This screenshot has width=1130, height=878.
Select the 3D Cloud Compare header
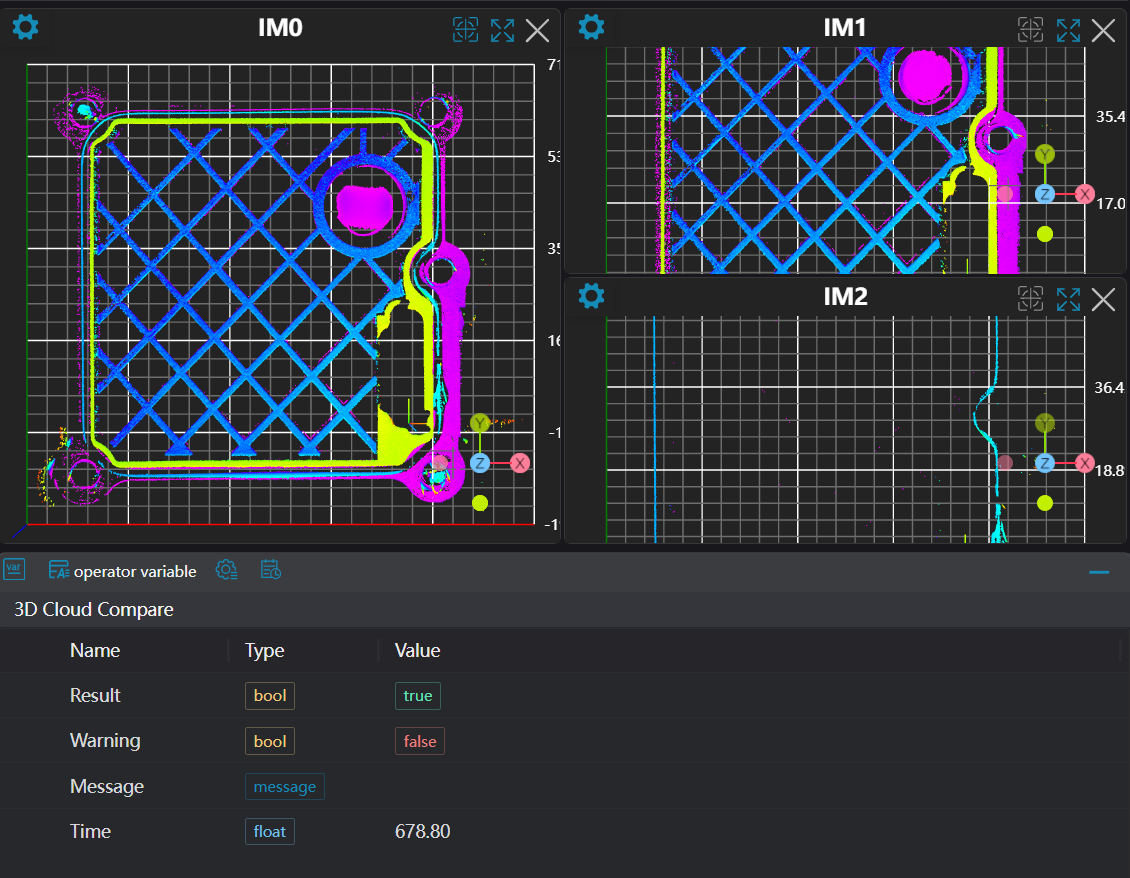pos(94,609)
